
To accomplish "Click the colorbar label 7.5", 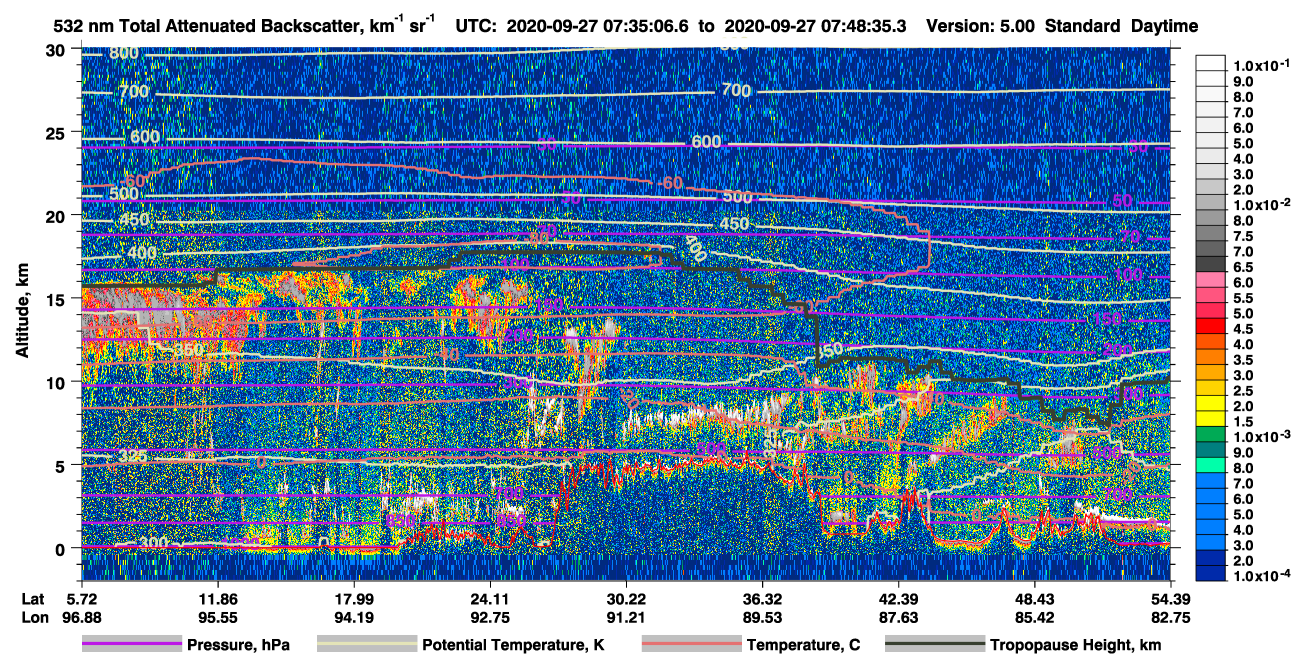I will pyautogui.click(x=1245, y=235).
